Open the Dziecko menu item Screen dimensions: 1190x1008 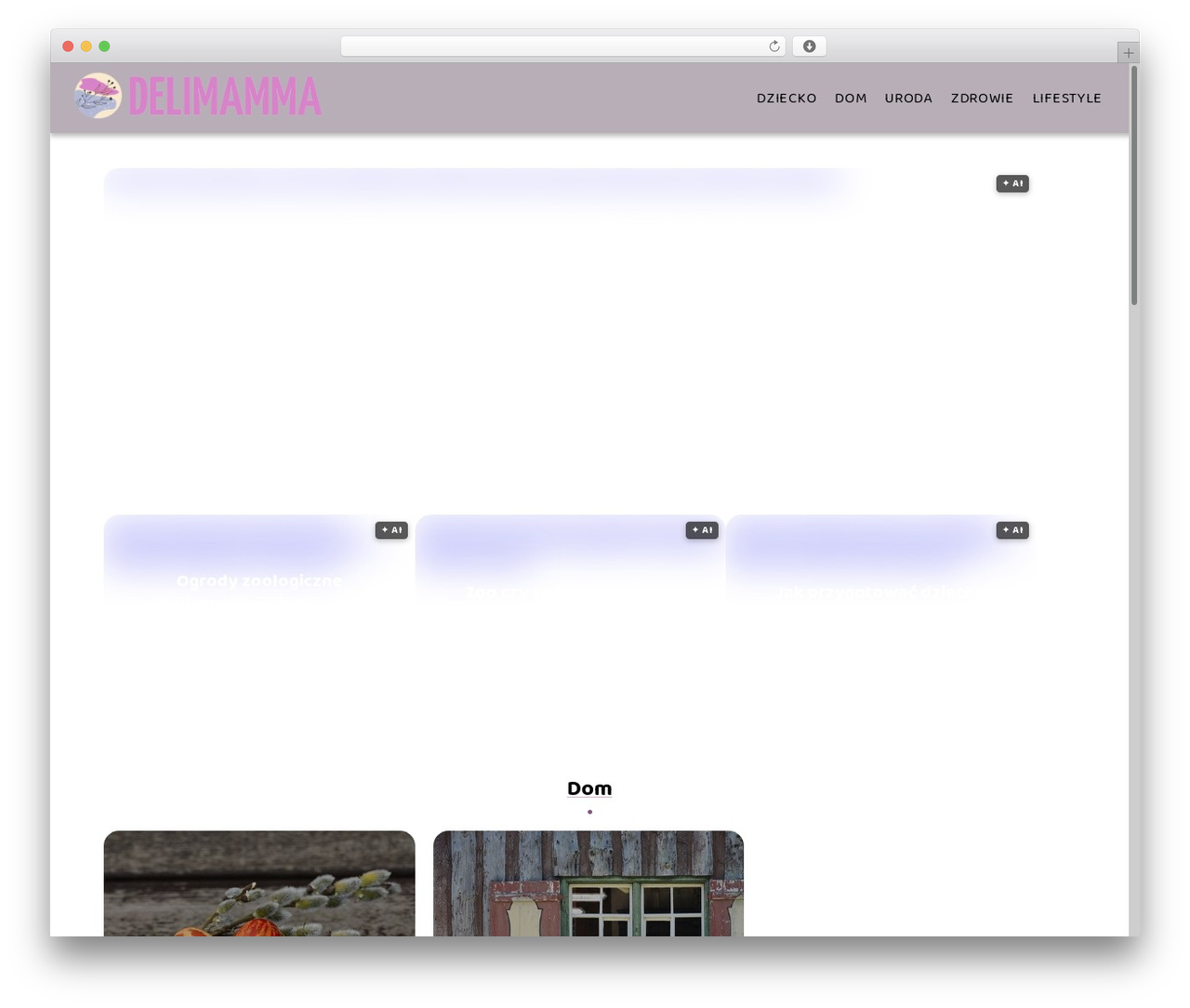tap(787, 98)
